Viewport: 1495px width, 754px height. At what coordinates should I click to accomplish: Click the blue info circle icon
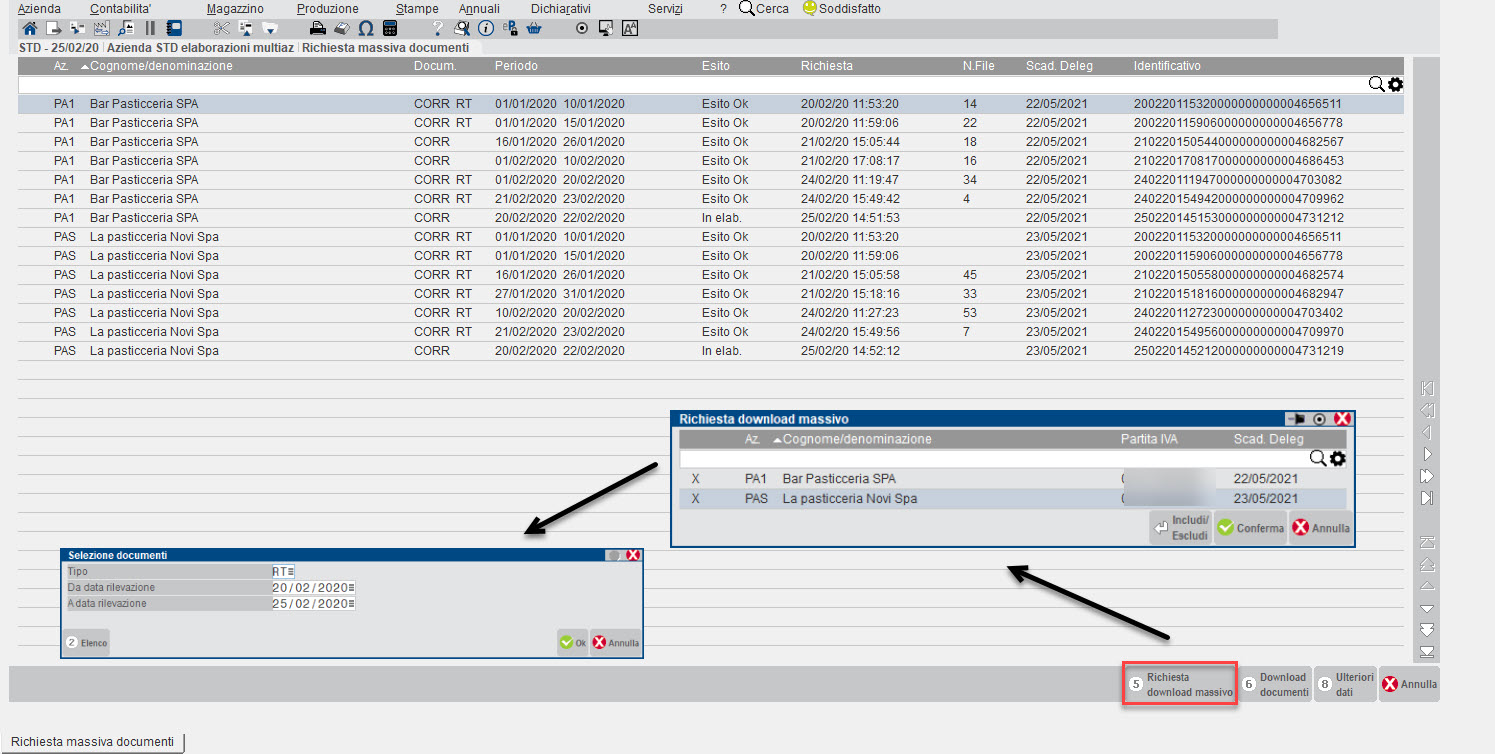point(486,28)
